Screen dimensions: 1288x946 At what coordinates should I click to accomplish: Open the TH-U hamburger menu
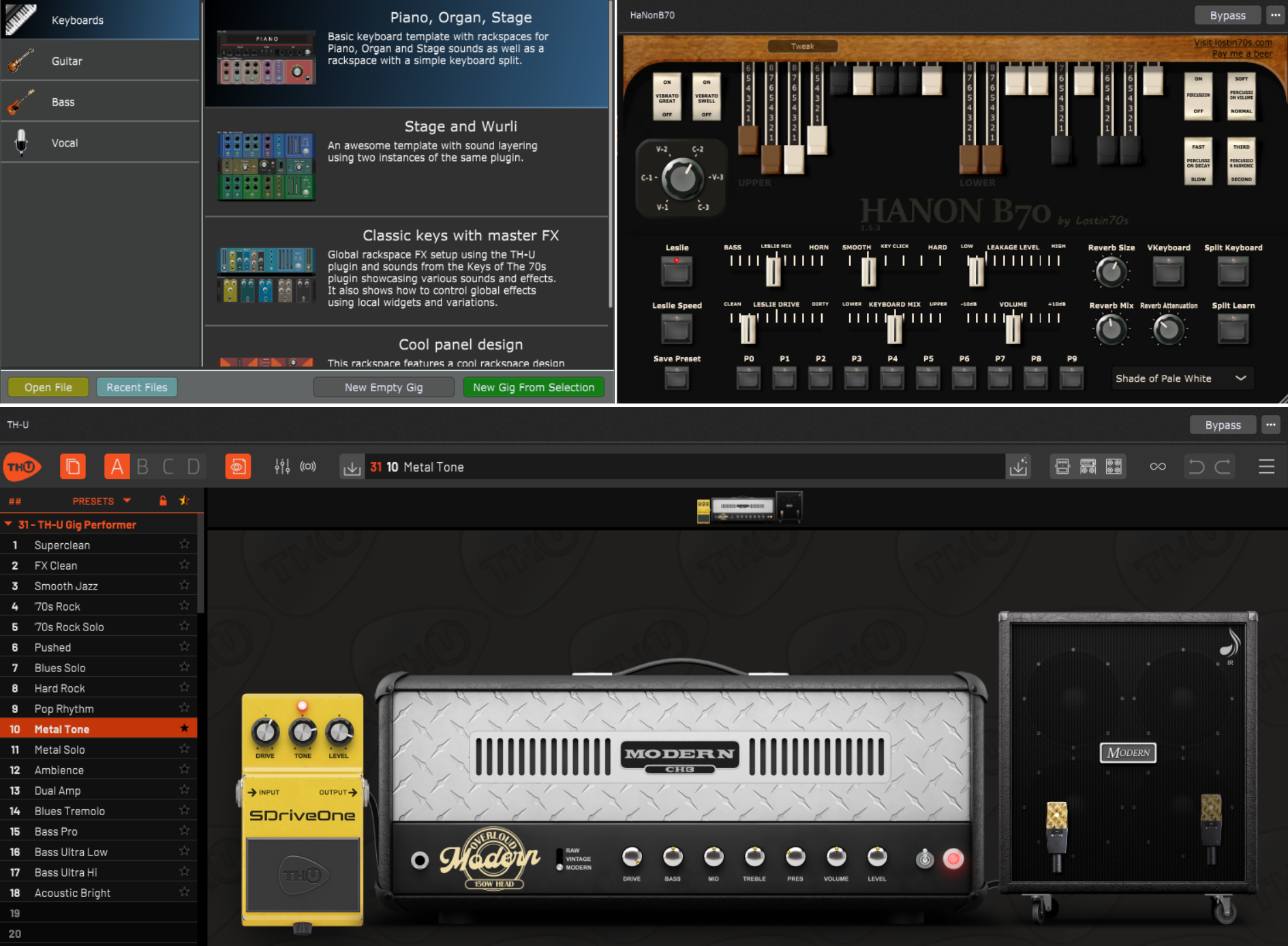click(1266, 467)
